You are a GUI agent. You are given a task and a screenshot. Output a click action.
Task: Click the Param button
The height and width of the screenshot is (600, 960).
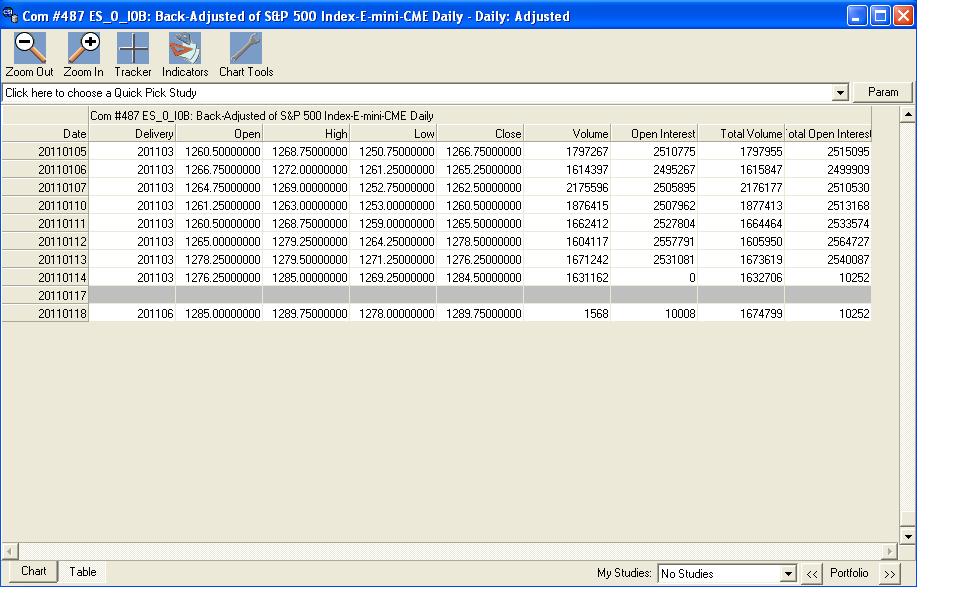(883, 92)
